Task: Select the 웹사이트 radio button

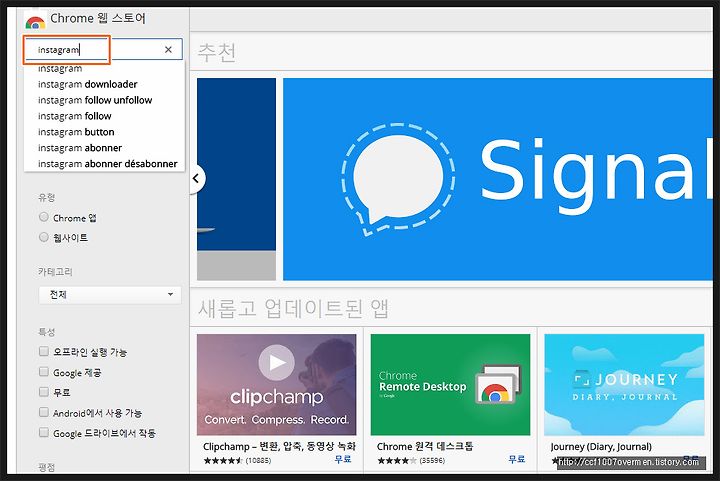Action: coord(44,237)
